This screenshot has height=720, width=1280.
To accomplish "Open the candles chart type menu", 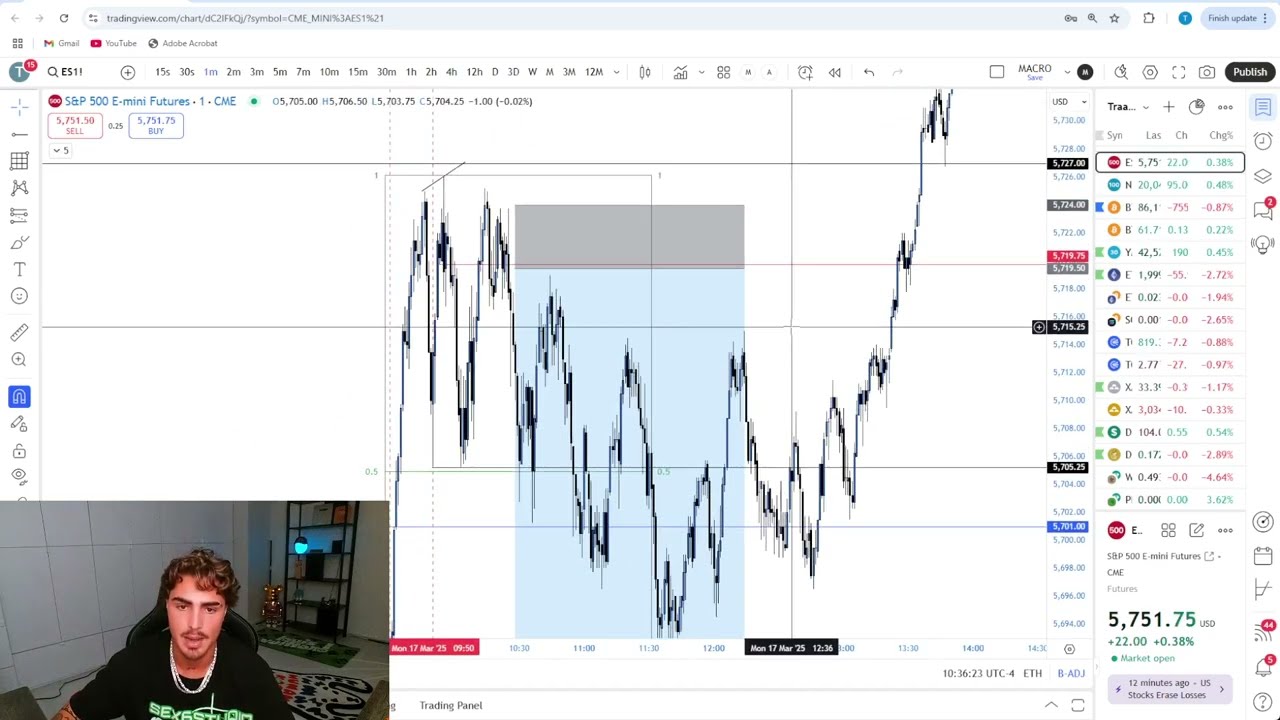I will pos(645,72).
